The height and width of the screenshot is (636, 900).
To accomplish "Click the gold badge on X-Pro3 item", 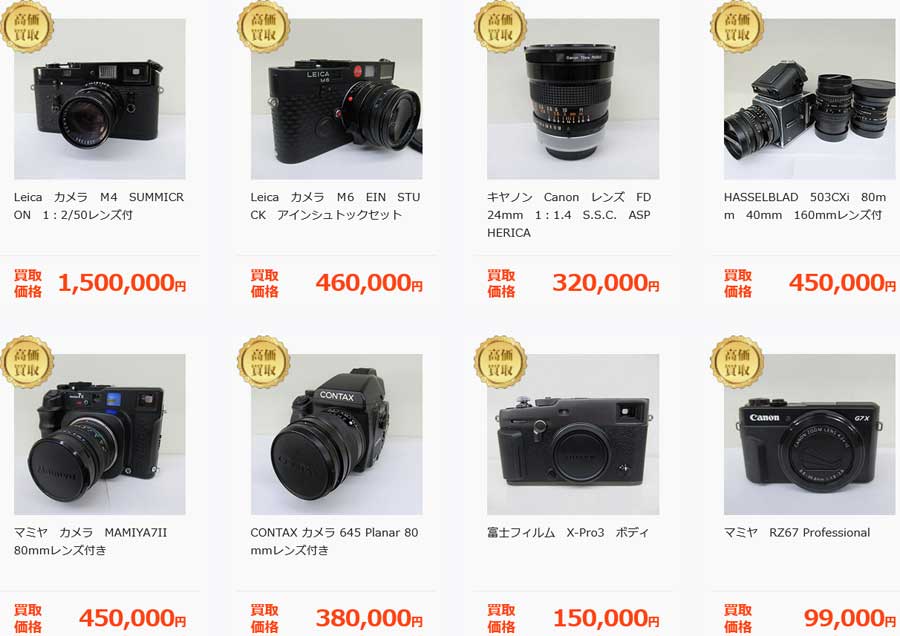I will pyautogui.click(x=500, y=362).
